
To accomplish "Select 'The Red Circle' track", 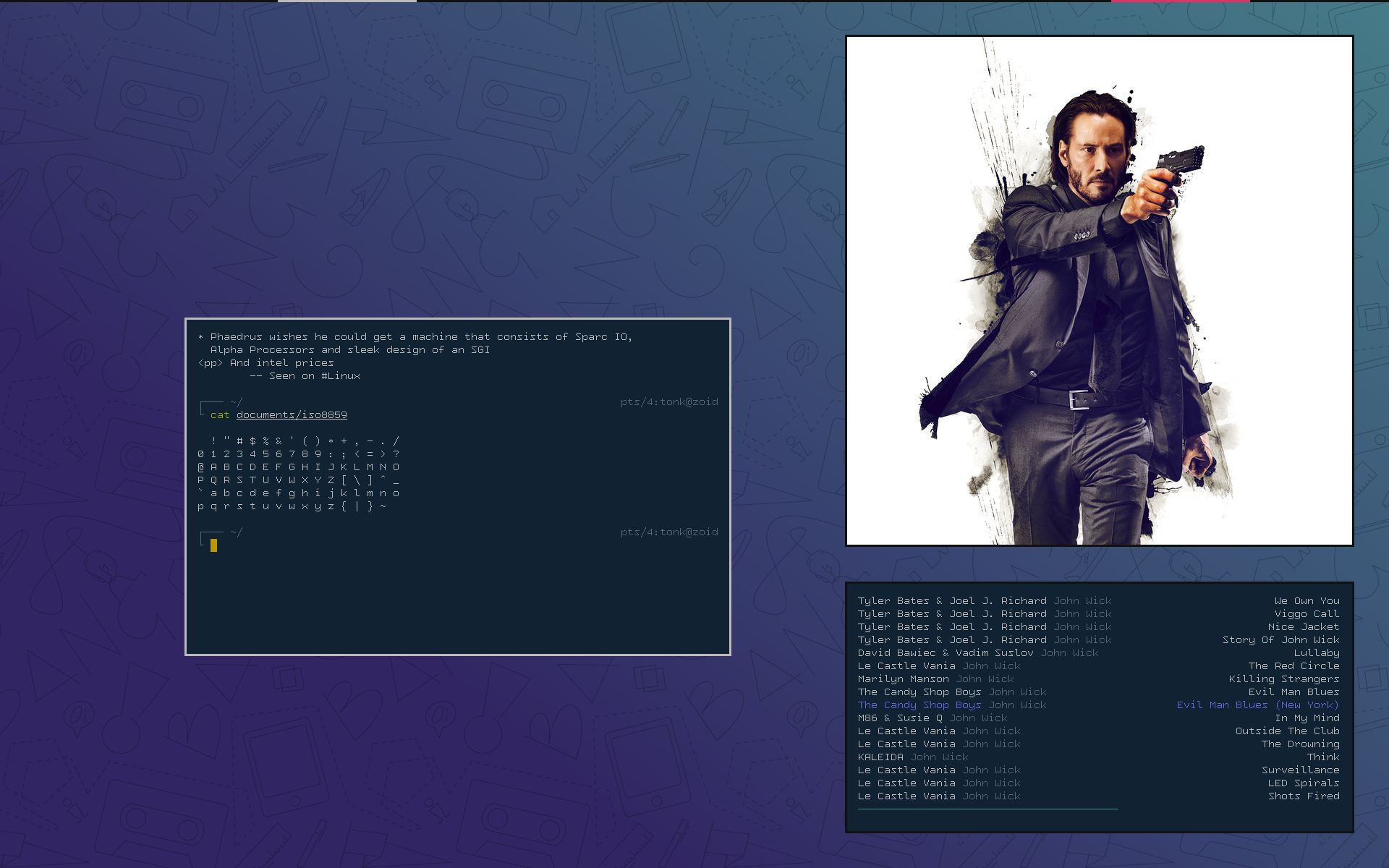I will [x=1098, y=665].
